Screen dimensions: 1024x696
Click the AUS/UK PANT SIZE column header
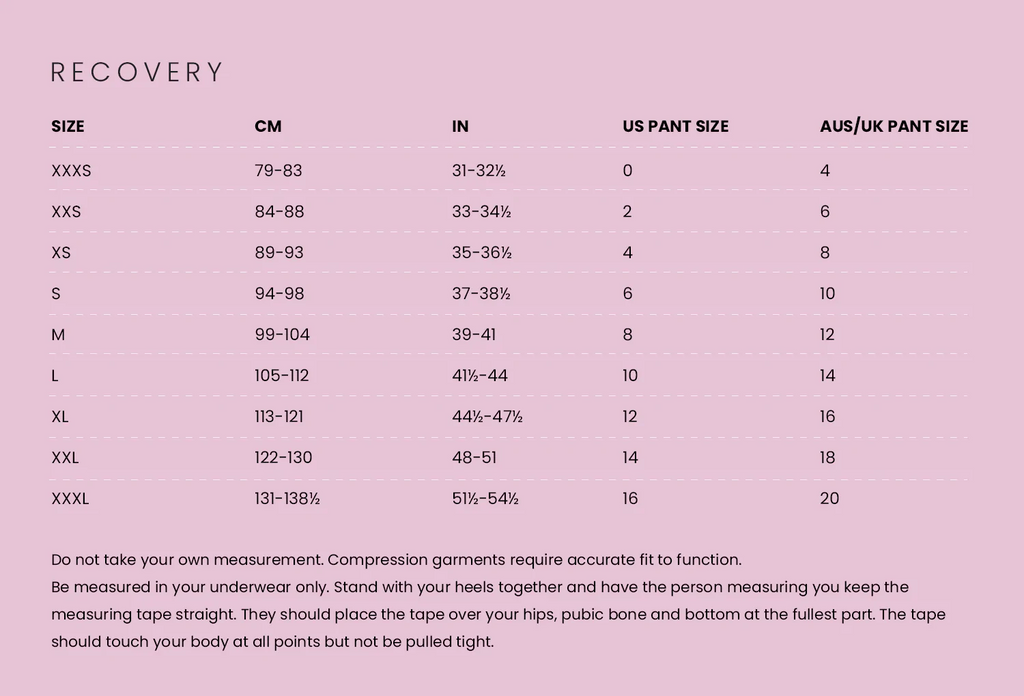tap(893, 126)
